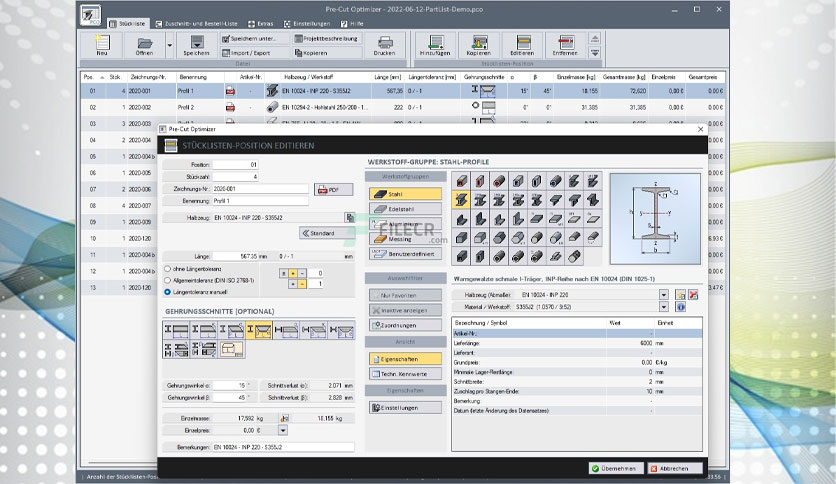
Task: Open the Einzelpreis dropdown arrow
Action: pyautogui.click(x=283, y=430)
